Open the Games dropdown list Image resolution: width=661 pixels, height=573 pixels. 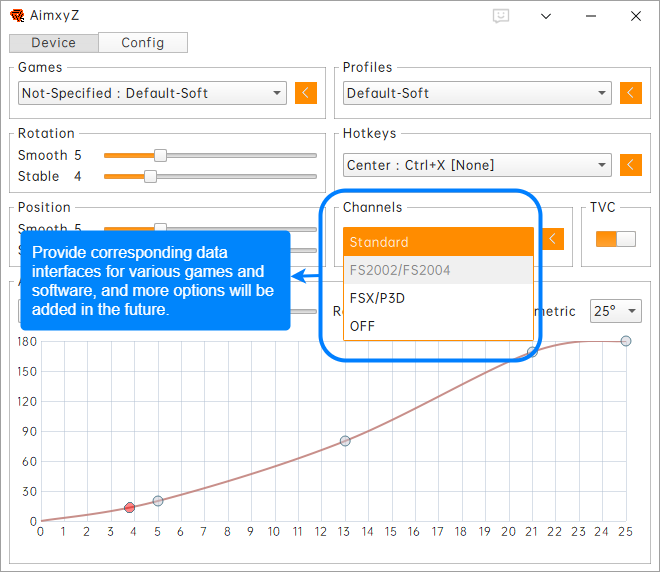point(153,93)
